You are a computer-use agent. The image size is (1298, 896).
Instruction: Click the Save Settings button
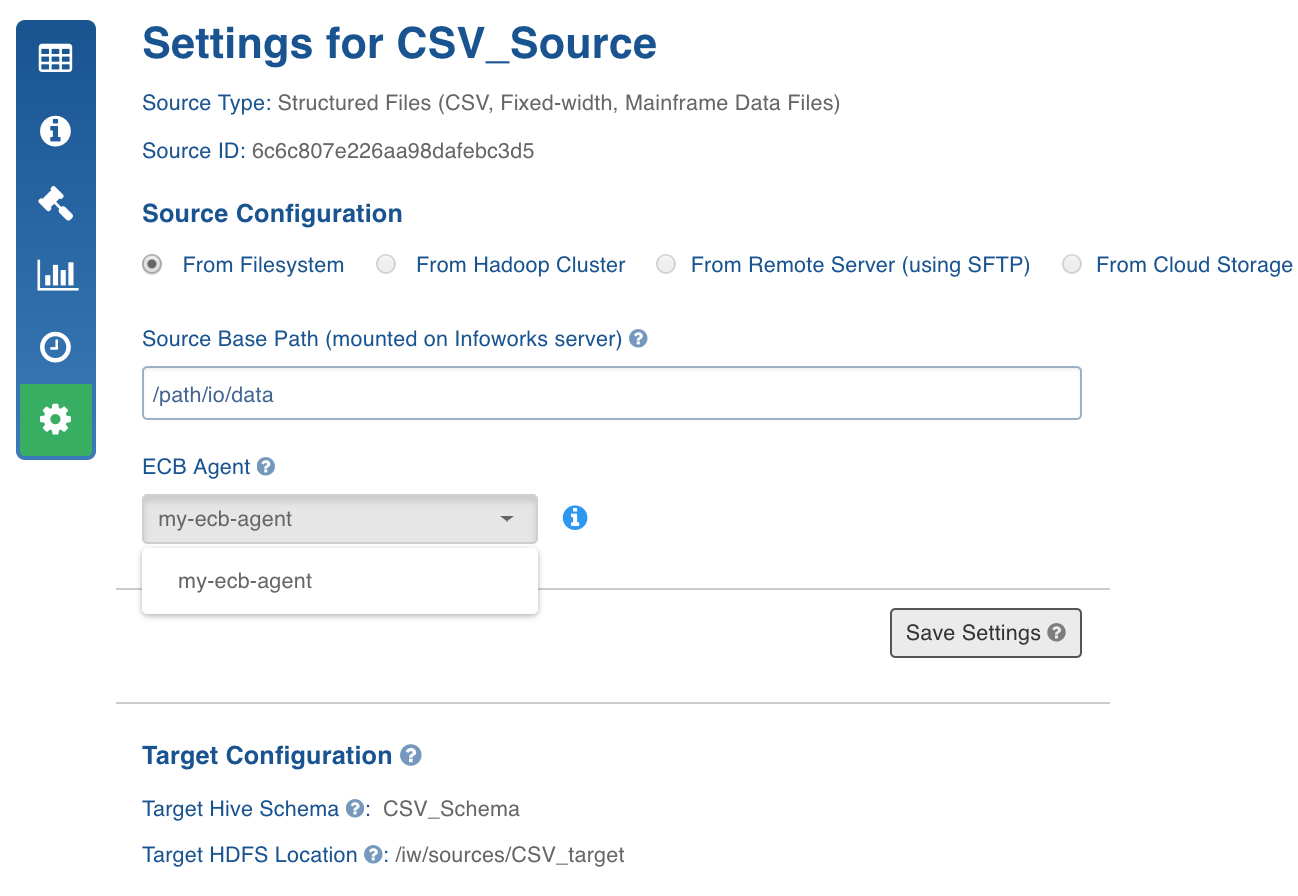985,633
